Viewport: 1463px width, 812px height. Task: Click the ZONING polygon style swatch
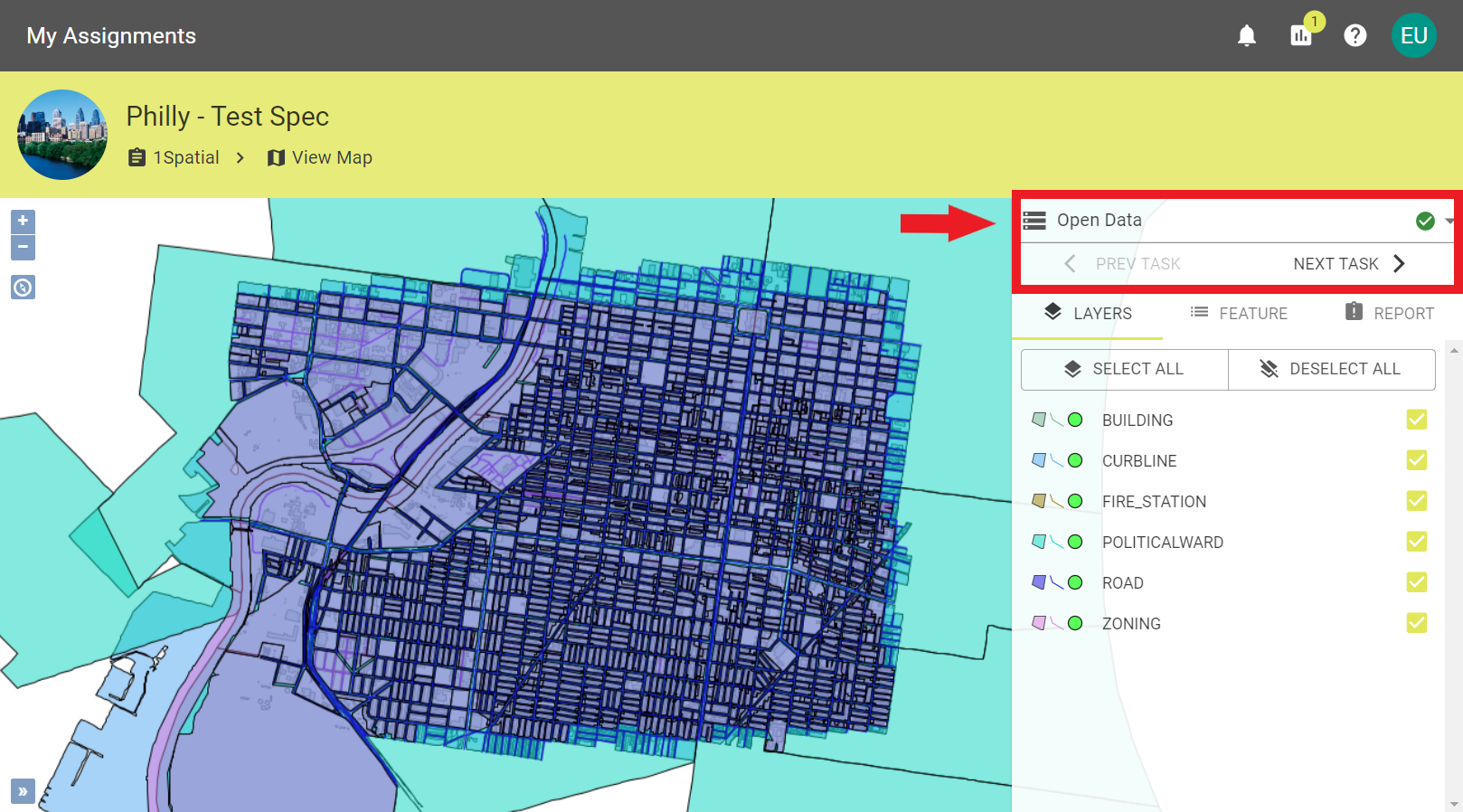pyautogui.click(x=1039, y=623)
